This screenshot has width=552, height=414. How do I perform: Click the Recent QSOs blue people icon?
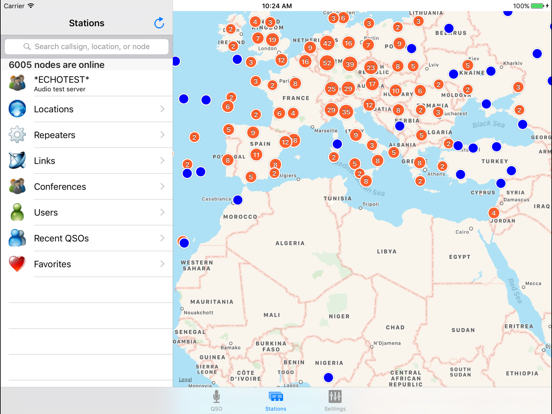pos(17,238)
